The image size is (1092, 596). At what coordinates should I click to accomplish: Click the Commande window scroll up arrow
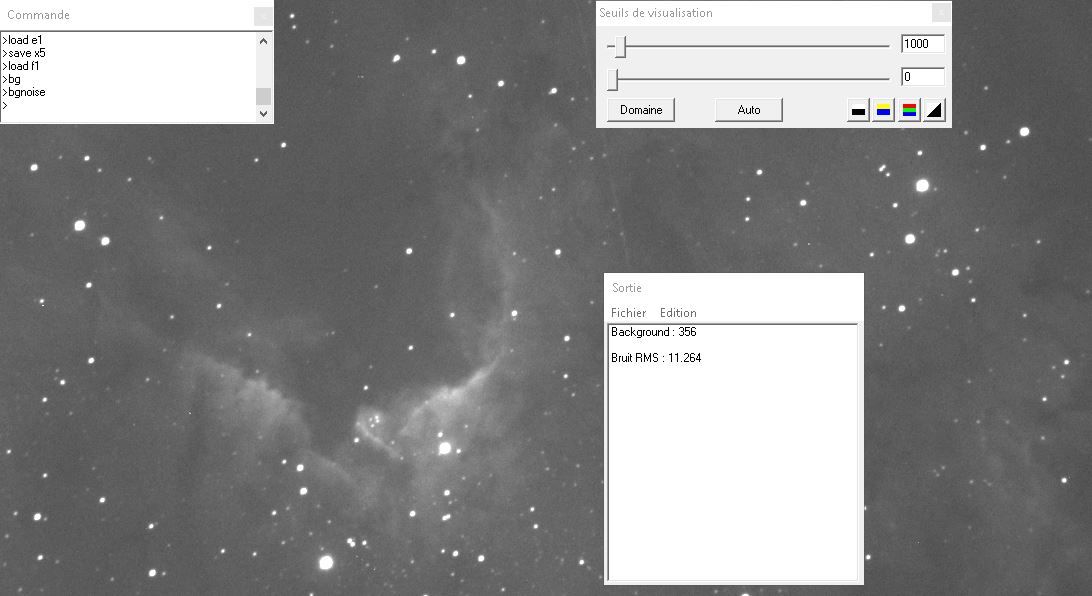tap(263, 41)
